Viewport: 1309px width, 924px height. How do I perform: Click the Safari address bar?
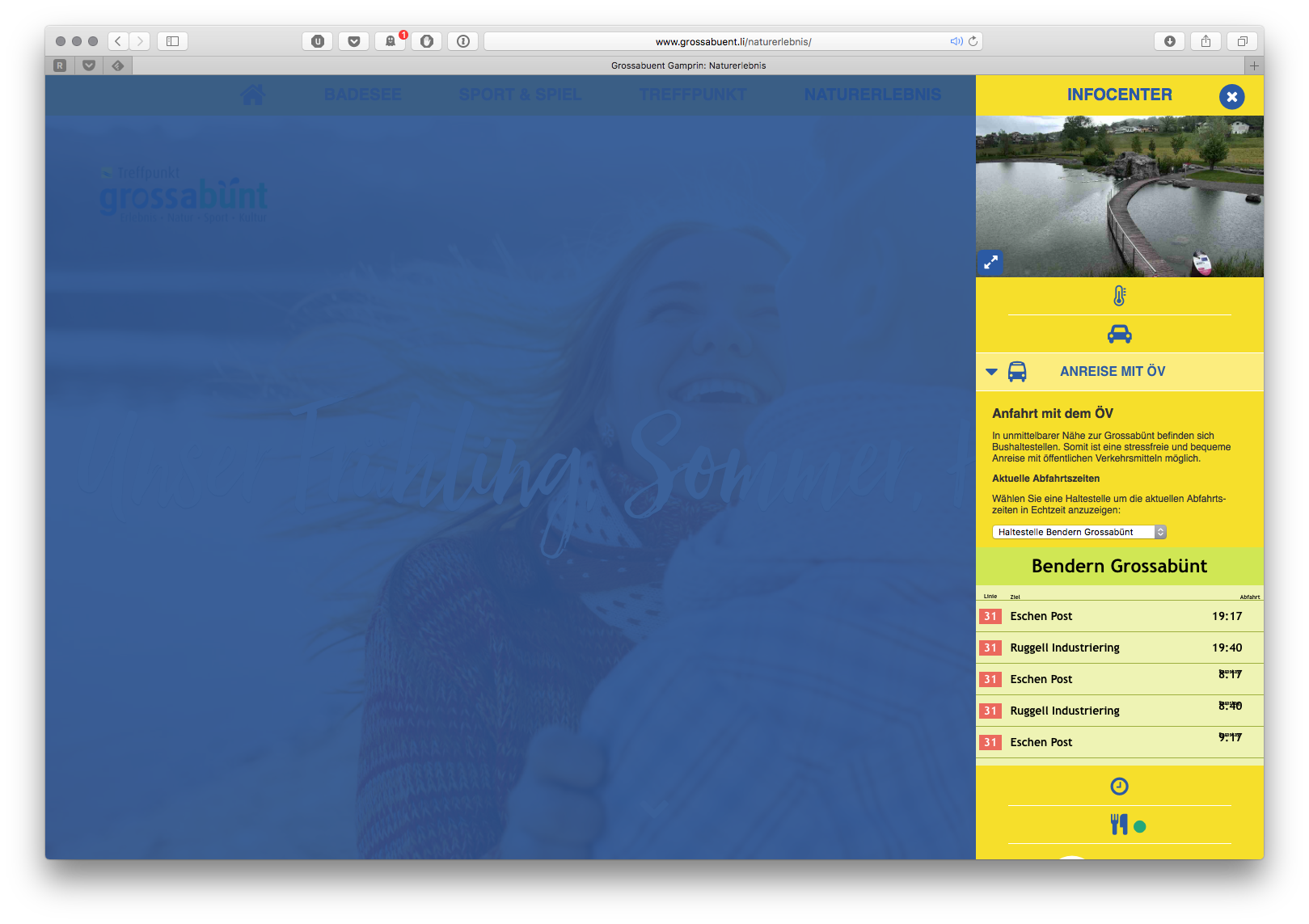tap(733, 41)
